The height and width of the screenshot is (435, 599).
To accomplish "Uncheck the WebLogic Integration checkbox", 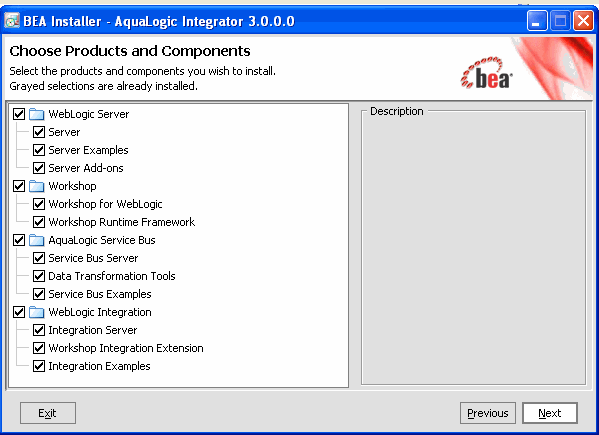I will click(19, 312).
